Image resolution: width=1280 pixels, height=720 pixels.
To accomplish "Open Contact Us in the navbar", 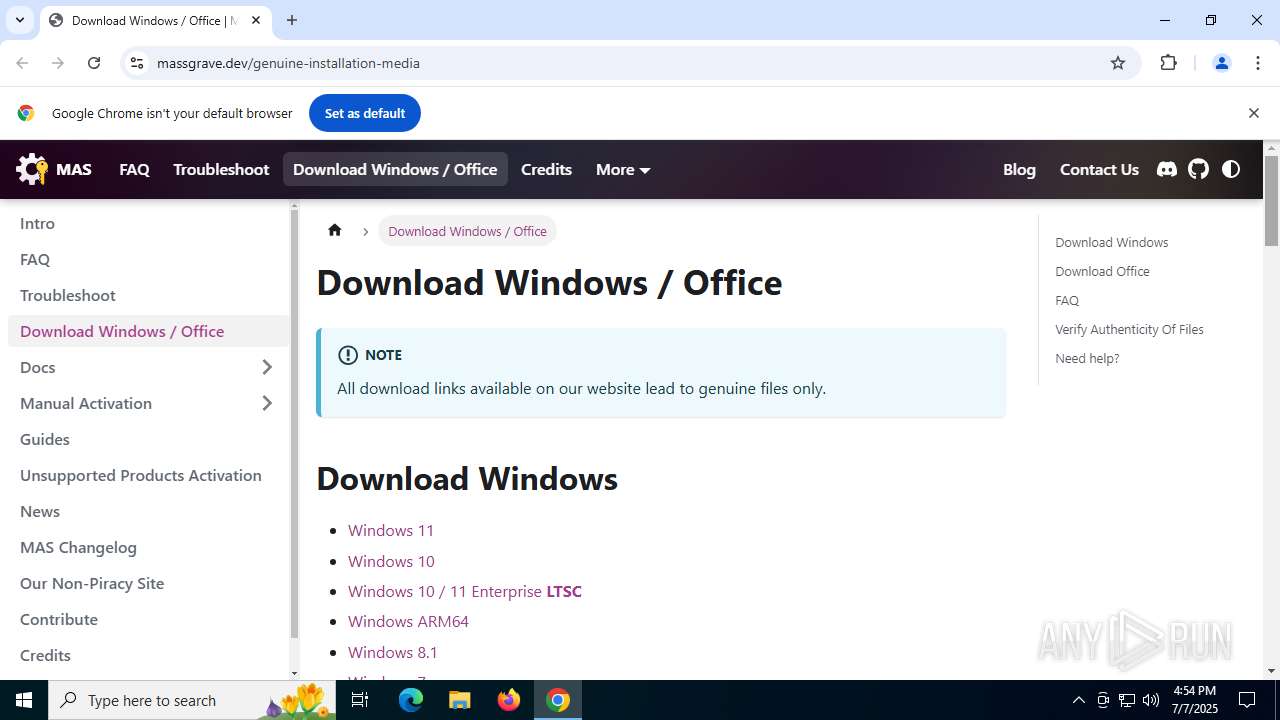I will pyautogui.click(x=1099, y=169).
